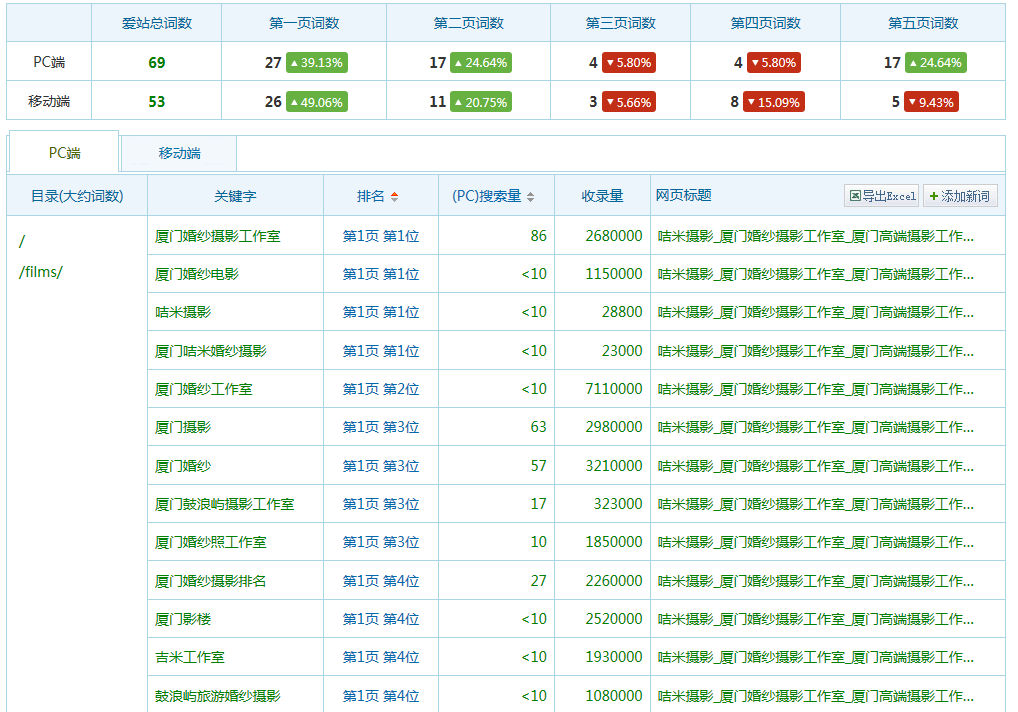Click the sort arrows beside 排名 header

point(394,196)
